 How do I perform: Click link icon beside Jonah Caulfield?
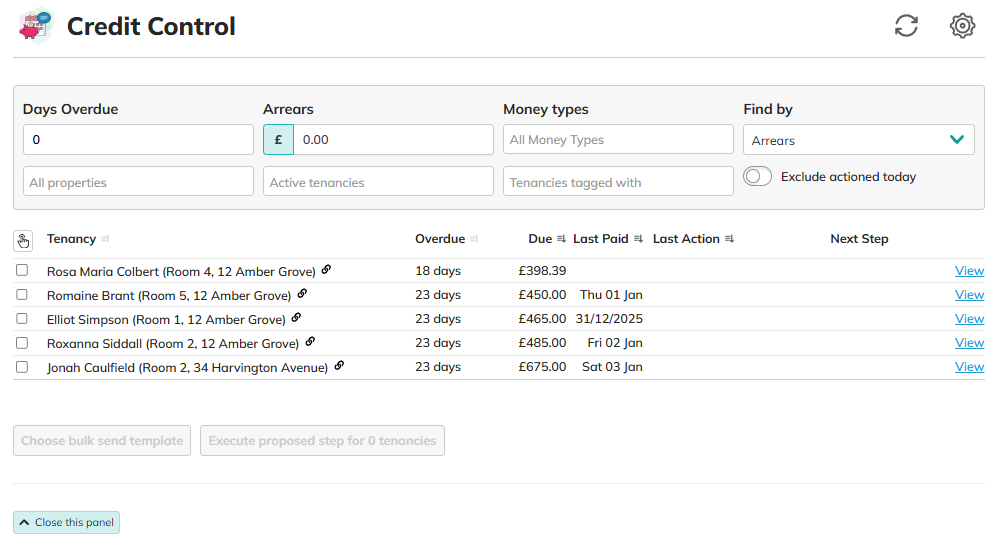339,366
